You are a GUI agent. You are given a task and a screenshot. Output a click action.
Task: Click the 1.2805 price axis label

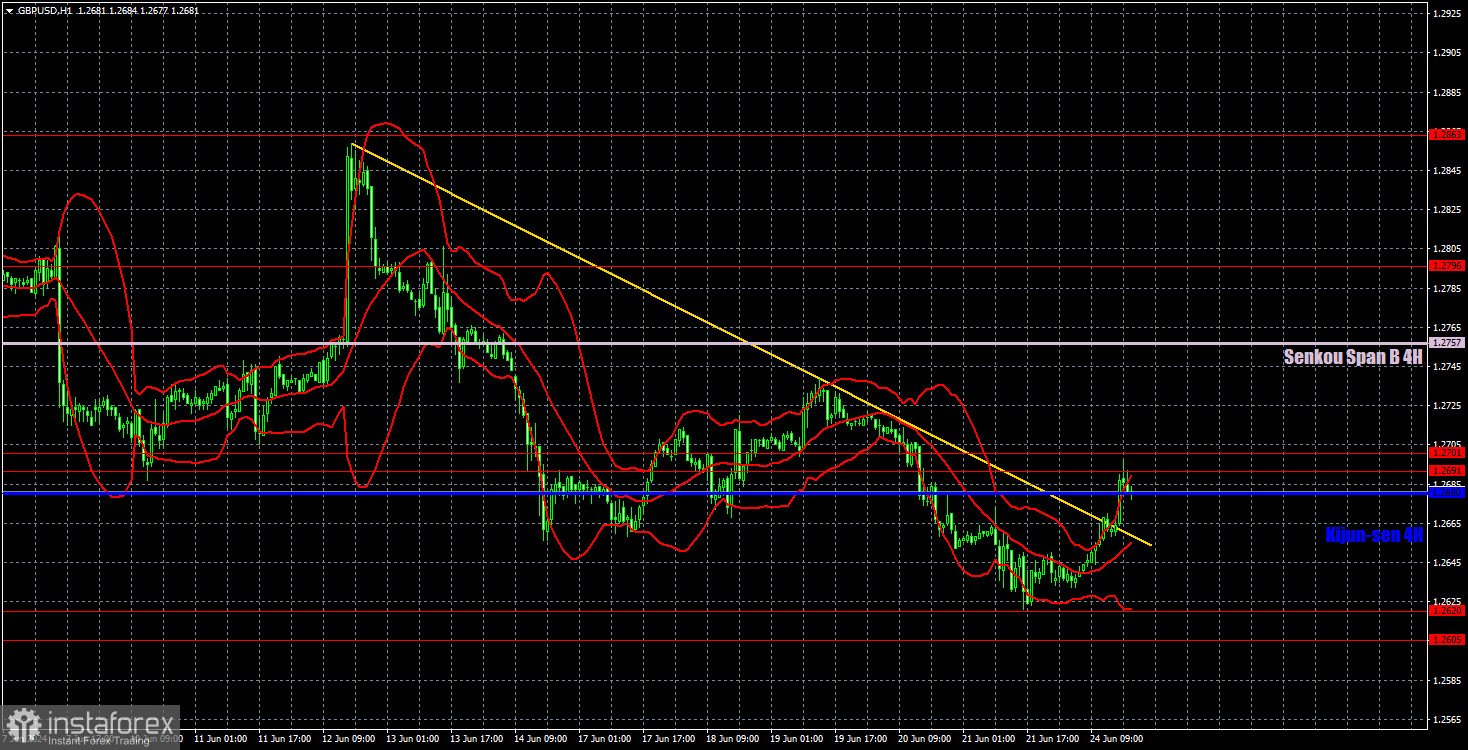pos(1447,249)
